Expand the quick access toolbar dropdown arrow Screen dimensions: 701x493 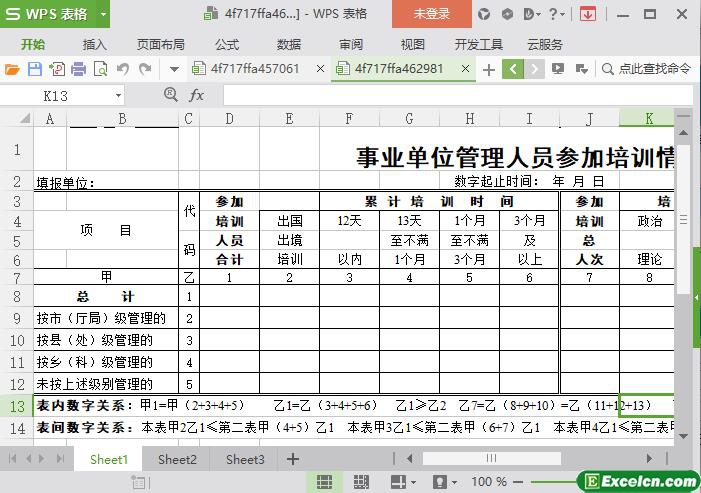click(x=174, y=69)
